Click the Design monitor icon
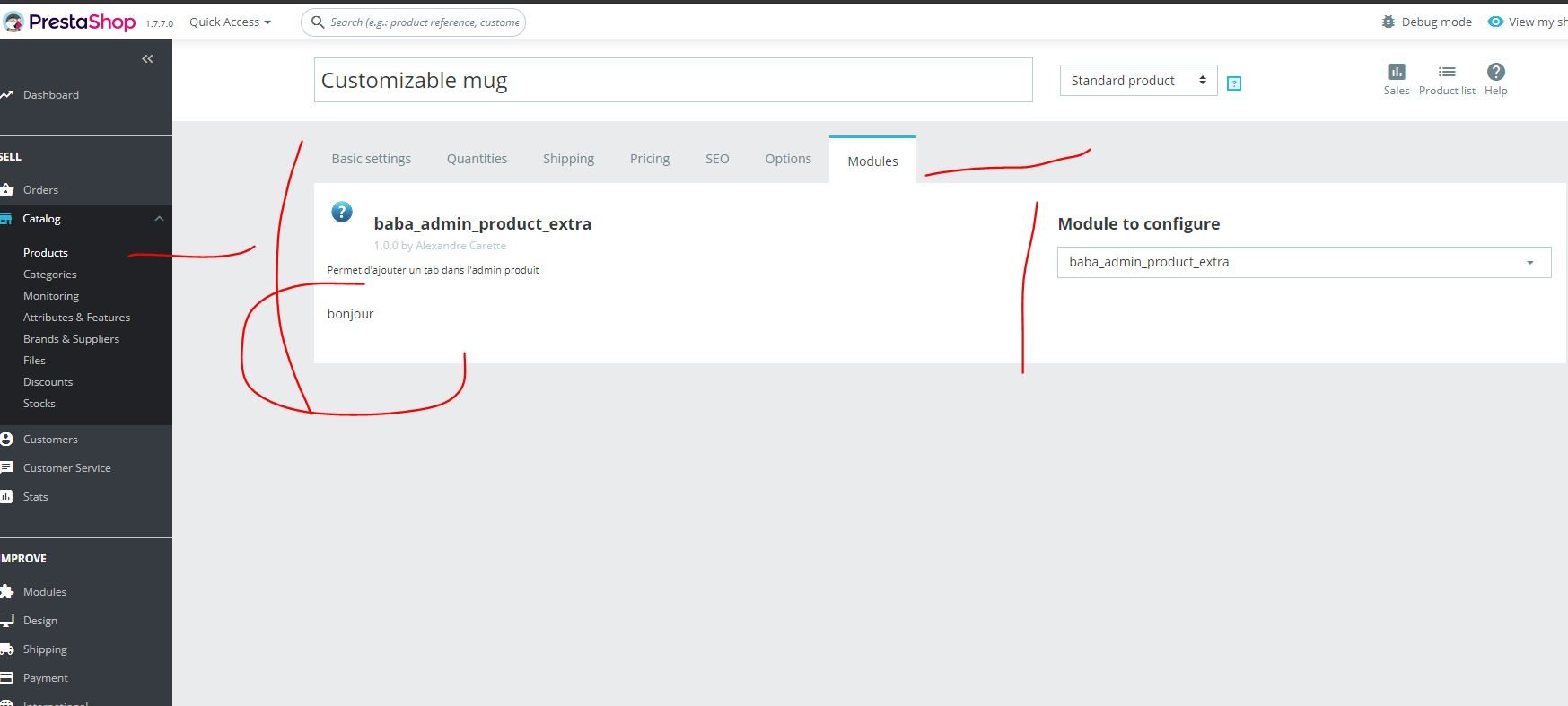This screenshot has height=706, width=1568. coord(7,620)
